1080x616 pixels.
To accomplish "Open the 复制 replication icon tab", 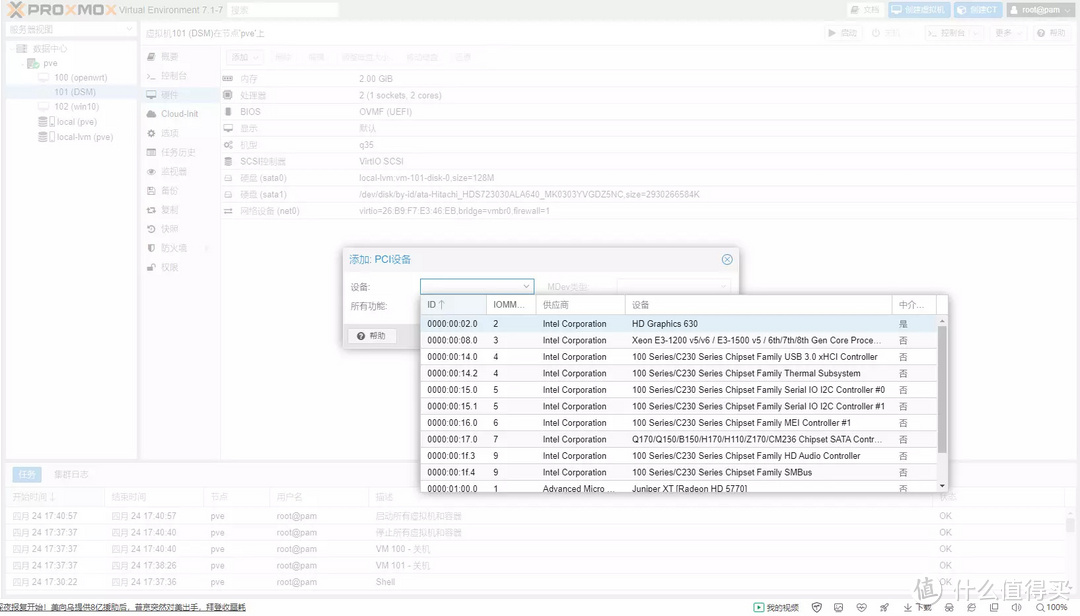I will (152, 210).
